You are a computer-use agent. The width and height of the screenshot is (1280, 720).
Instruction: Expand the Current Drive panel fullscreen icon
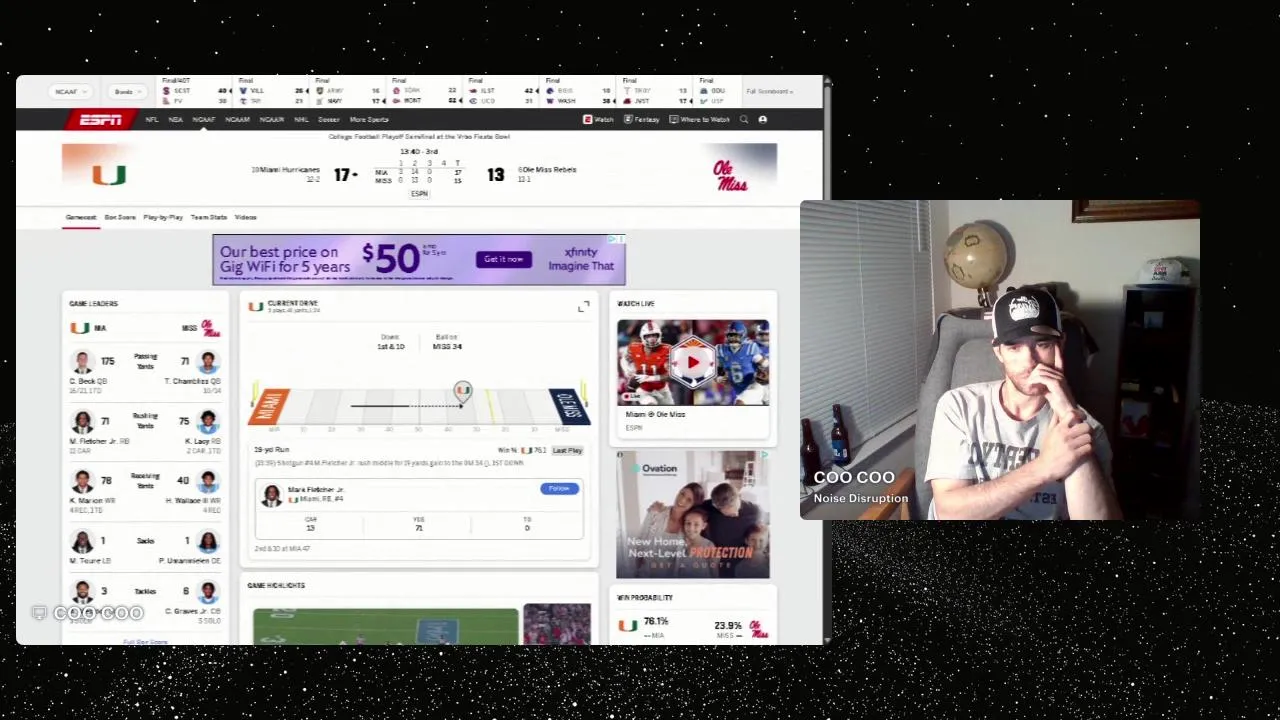coord(584,307)
